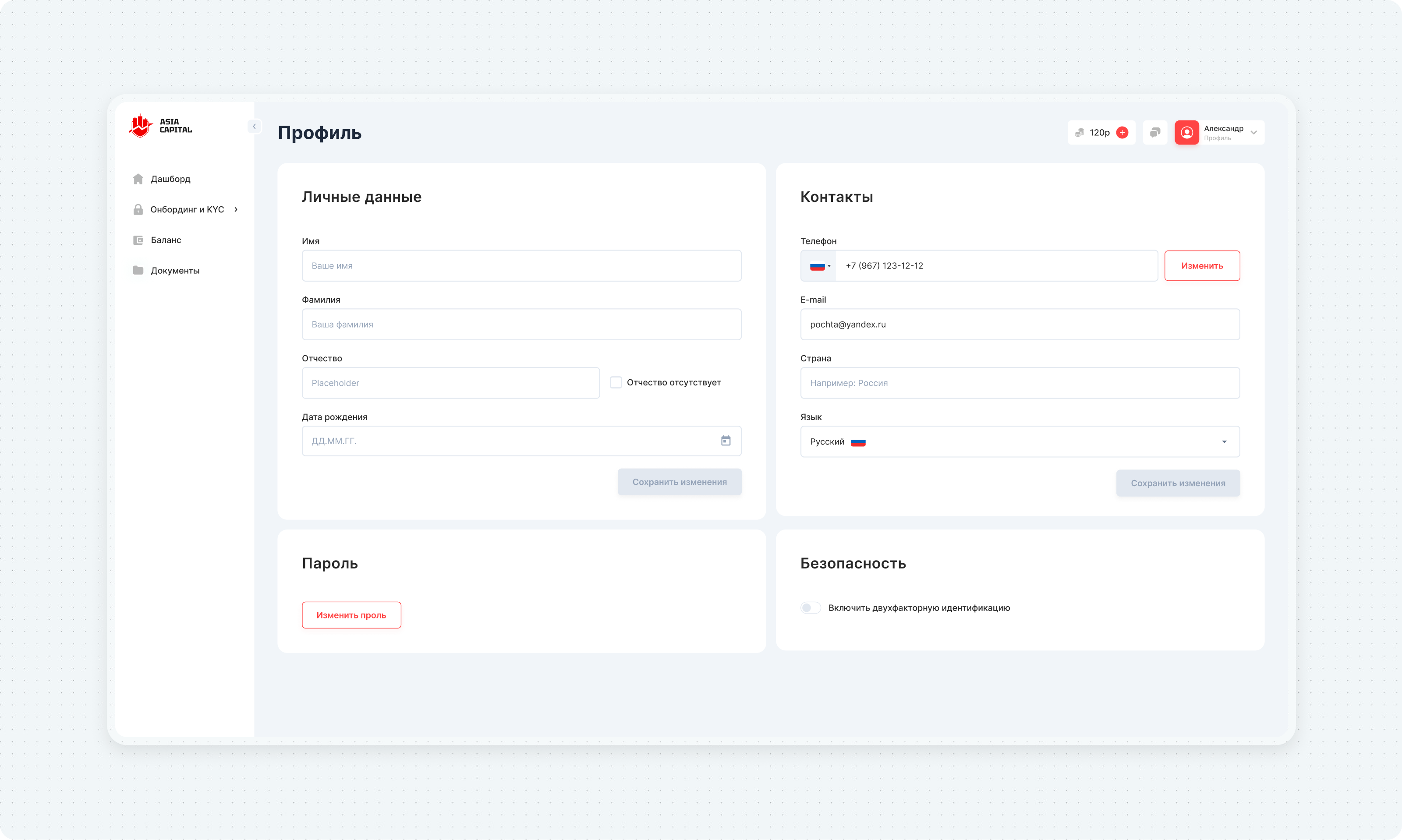The height and width of the screenshot is (840, 1402).
Task: Click the Изменить phone button
Action: tap(1201, 265)
